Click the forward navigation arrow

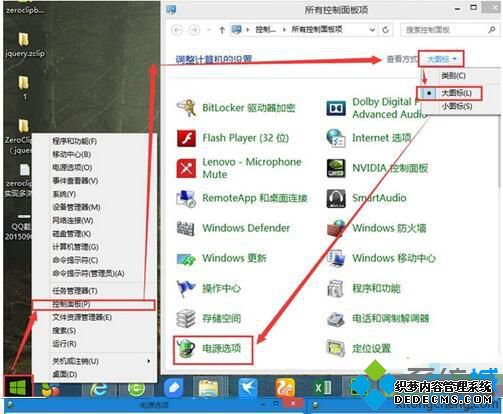(x=194, y=30)
